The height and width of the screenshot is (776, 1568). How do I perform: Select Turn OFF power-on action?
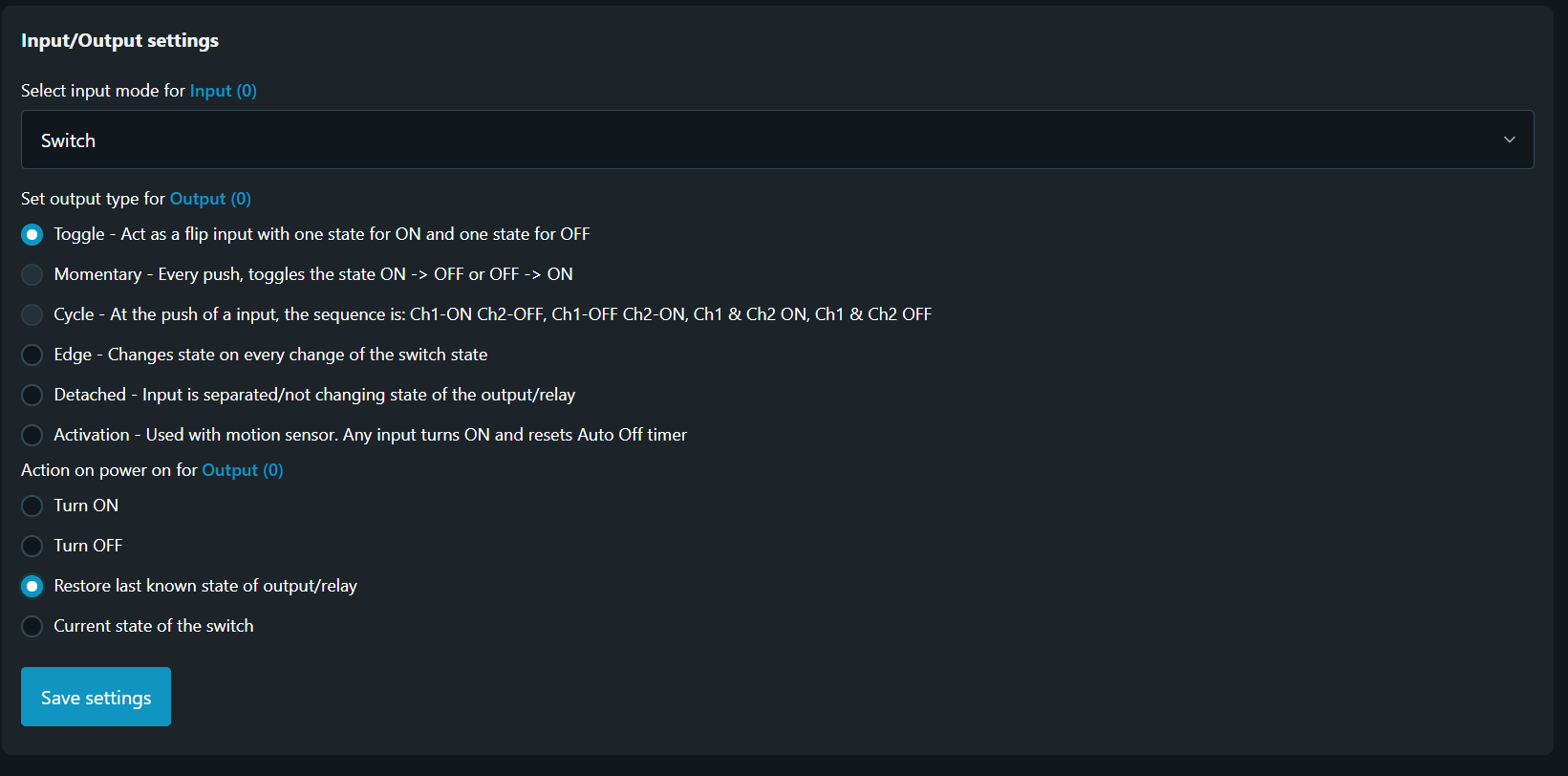[32, 546]
